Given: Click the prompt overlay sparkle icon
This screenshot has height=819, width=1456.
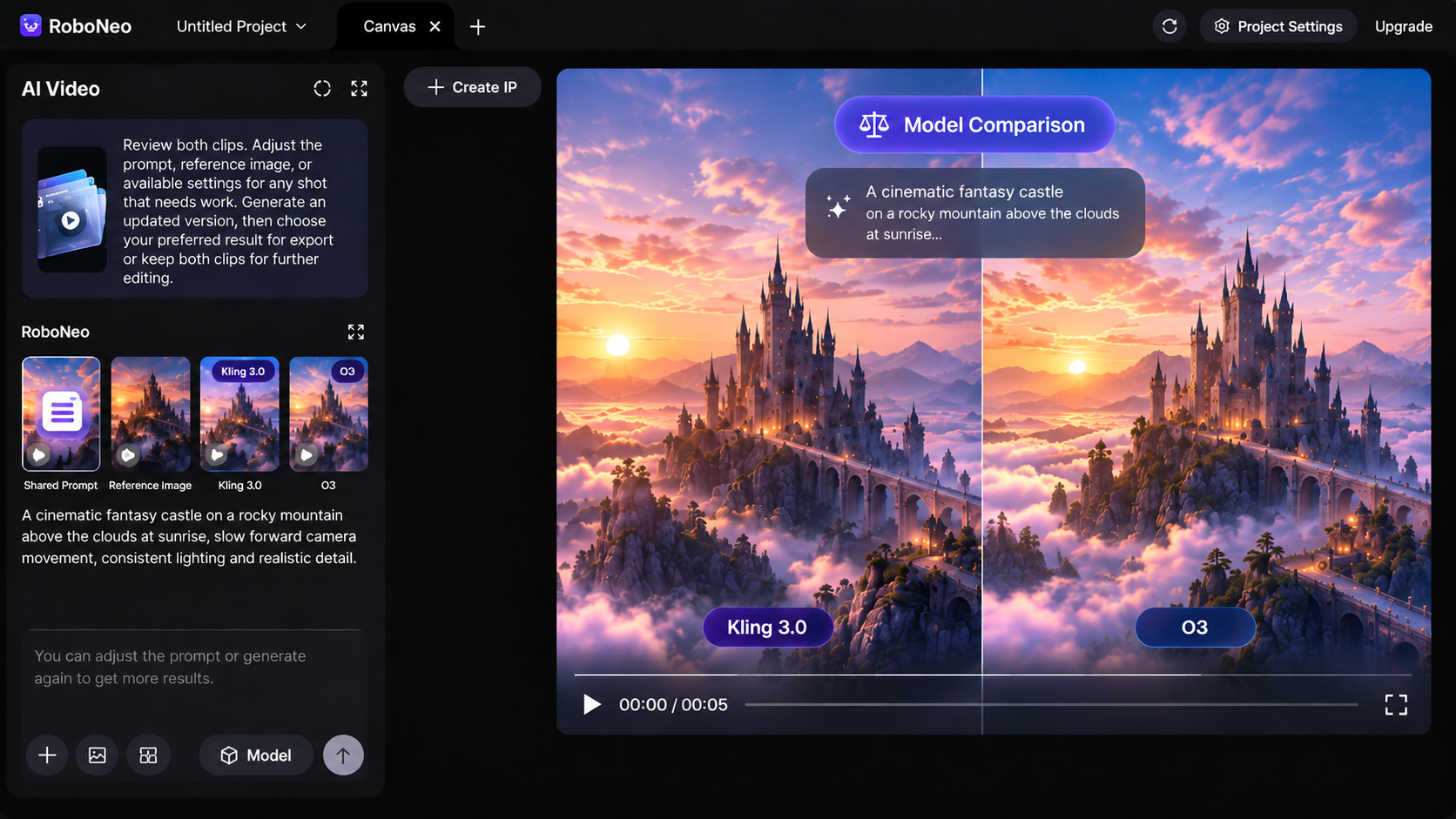Looking at the screenshot, I should (838, 206).
